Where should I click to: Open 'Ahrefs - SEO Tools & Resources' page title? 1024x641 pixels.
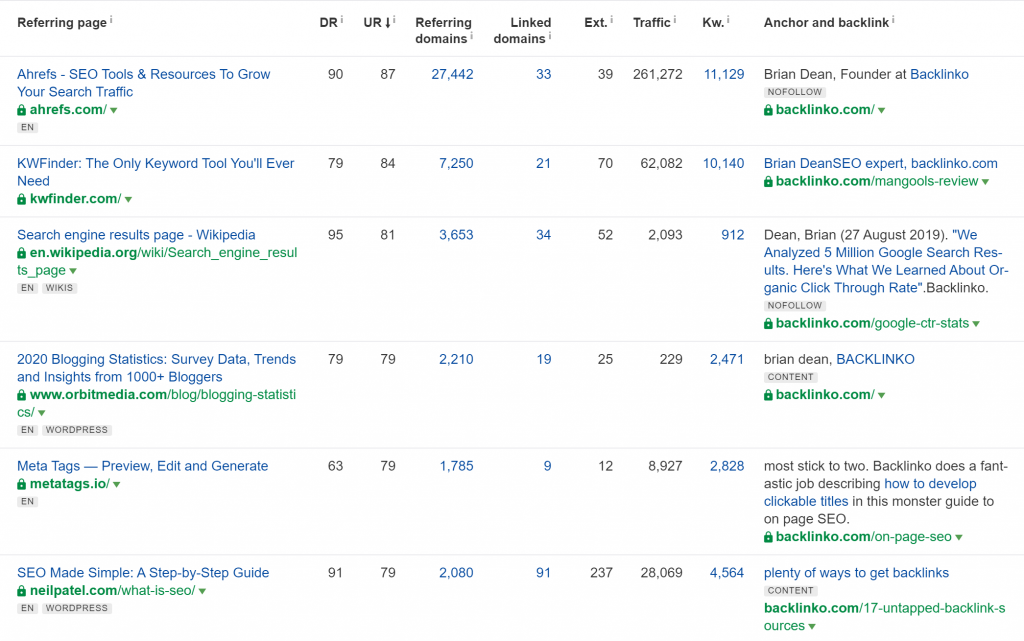pyautogui.click(x=144, y=83)
